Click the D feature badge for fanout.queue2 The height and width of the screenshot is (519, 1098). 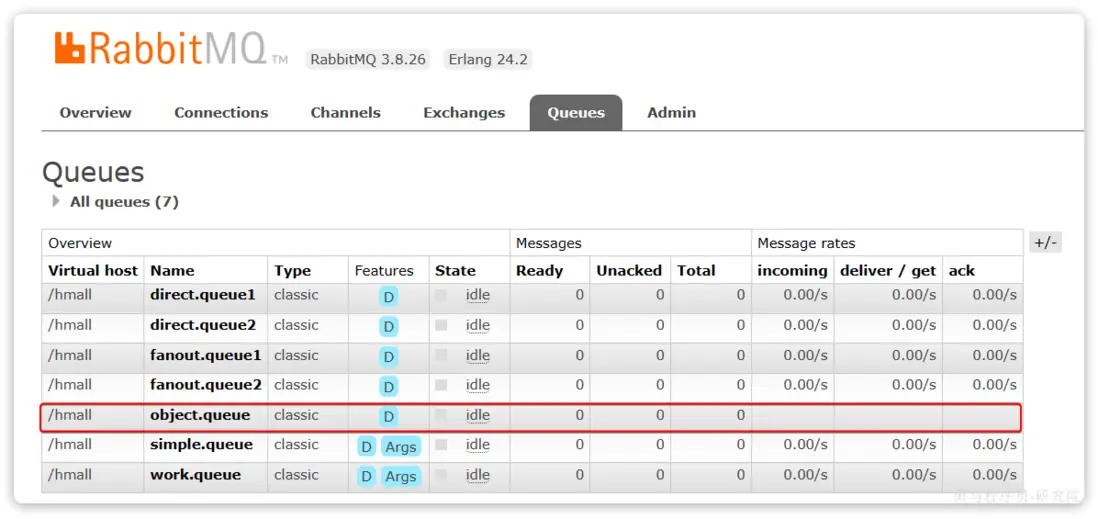click(388, 387)
